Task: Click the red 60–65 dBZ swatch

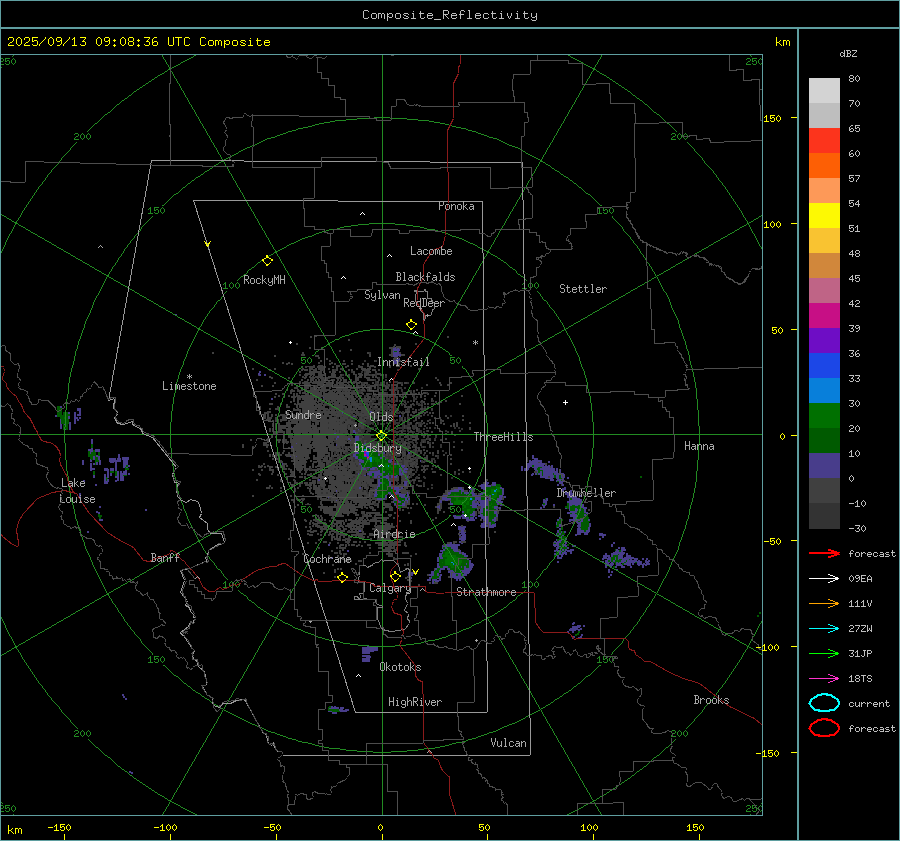Action: 824,141
